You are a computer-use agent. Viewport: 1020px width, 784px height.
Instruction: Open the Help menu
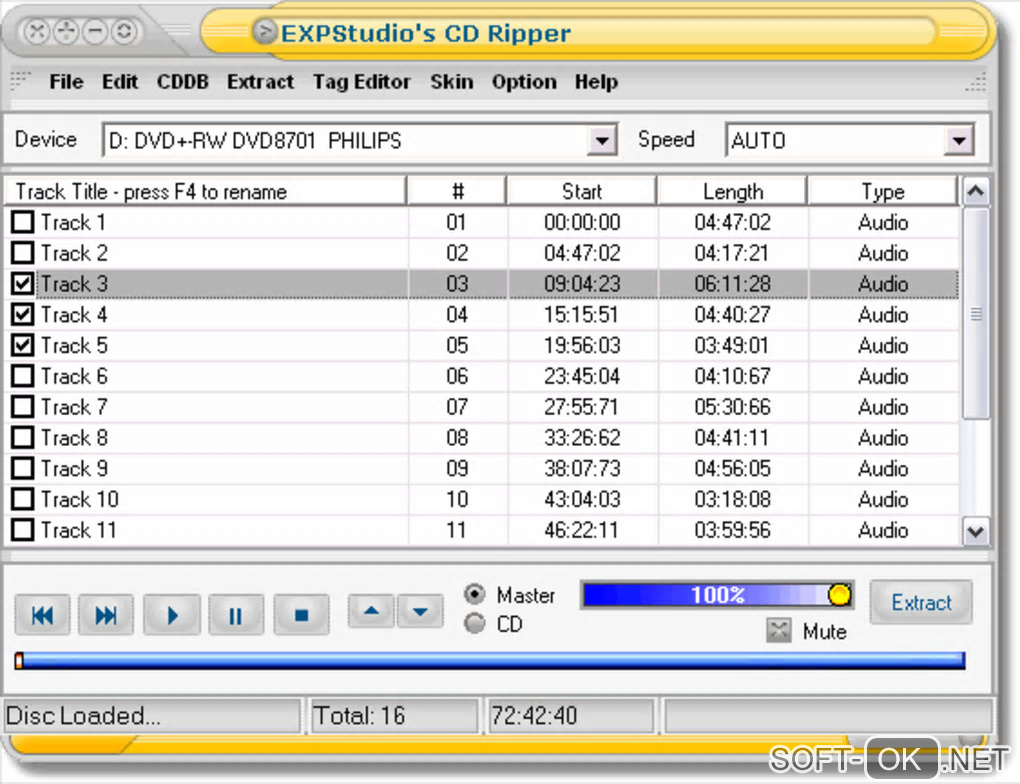[x=596, y=82]
